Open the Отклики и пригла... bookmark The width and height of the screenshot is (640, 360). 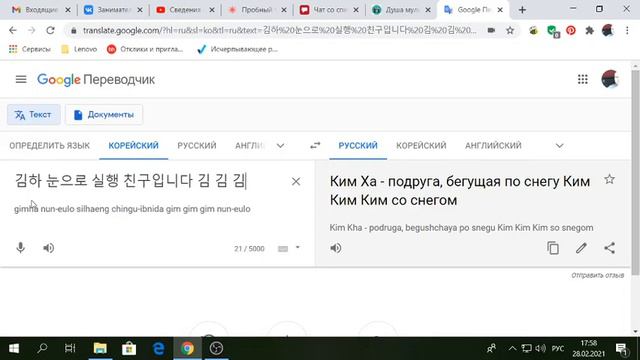(145, 49)
